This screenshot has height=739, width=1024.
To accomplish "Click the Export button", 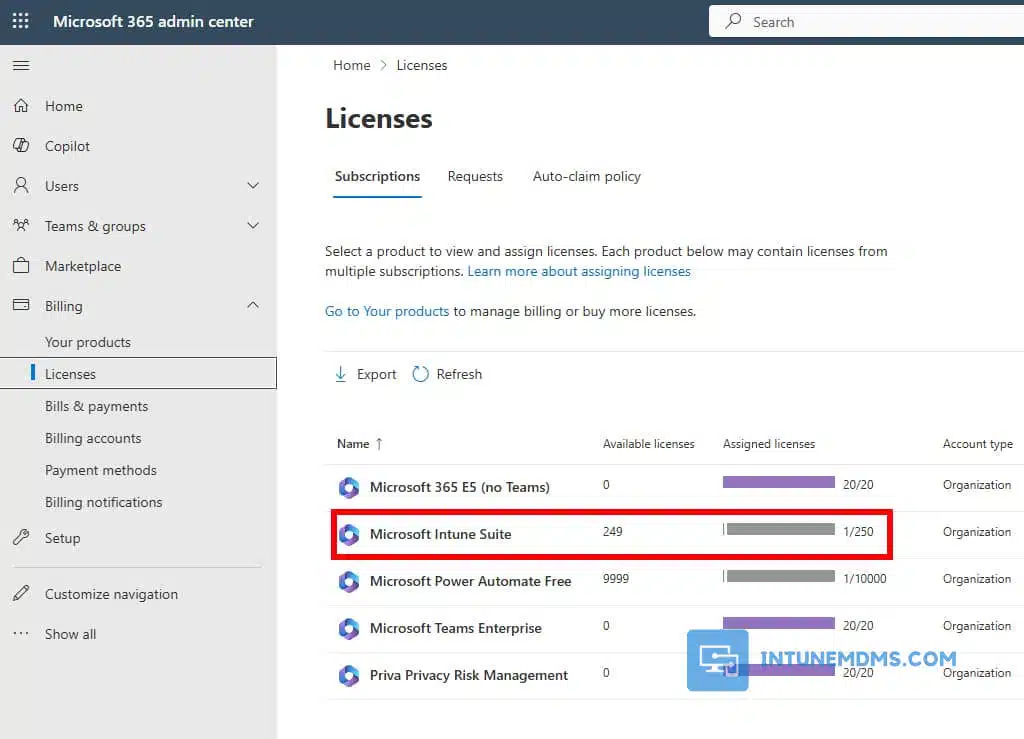I will click(366, 374).
